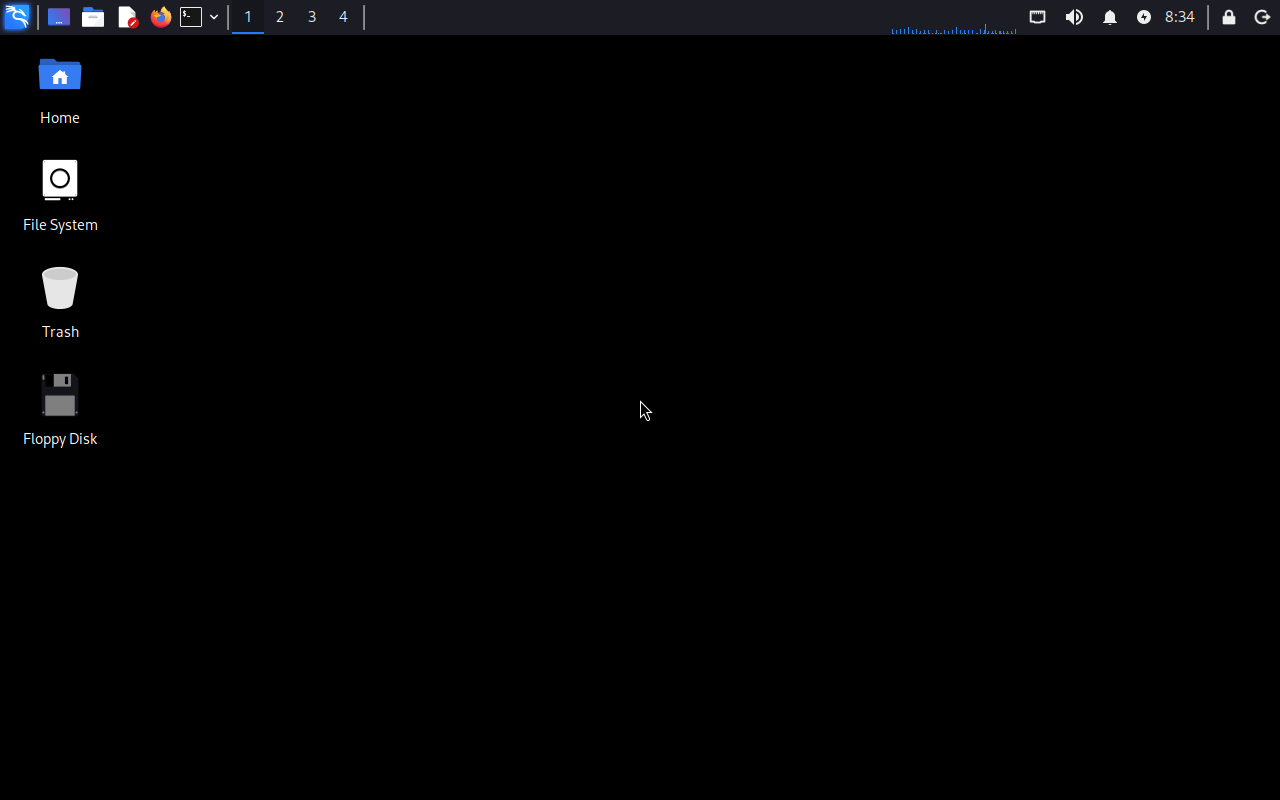The height and width of the screenshot is (800, 1280).
Task: Click the Show Desktop panel icon
Action: pos(59,17)
